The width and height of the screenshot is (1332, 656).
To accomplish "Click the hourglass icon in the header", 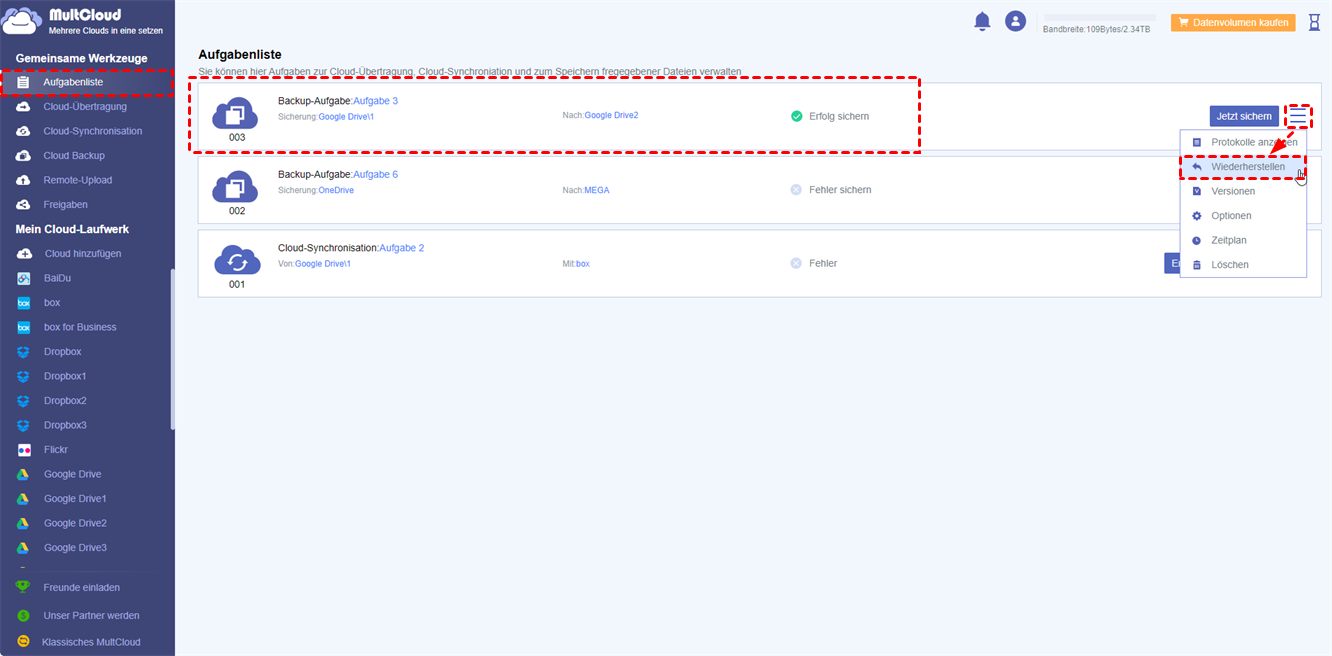I will (x=1314, y=22).
